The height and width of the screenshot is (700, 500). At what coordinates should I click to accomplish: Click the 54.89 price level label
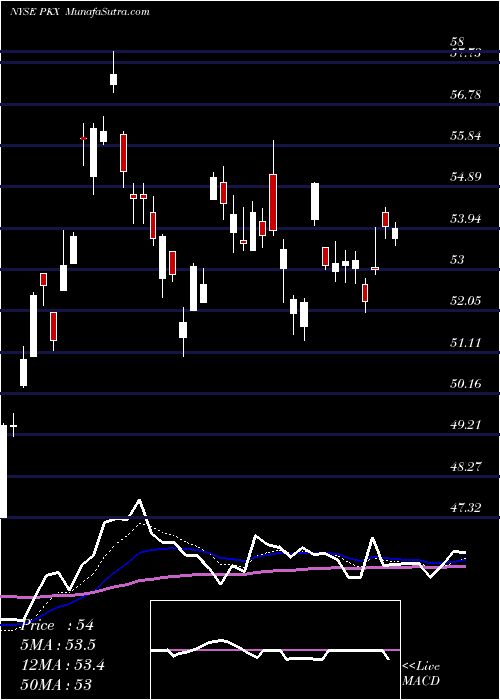pos(466,177)
